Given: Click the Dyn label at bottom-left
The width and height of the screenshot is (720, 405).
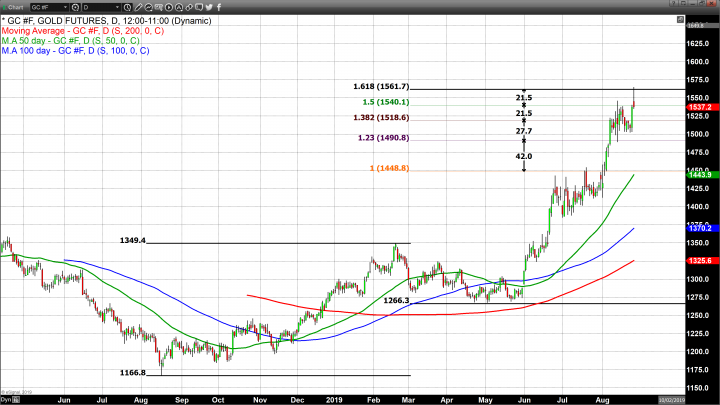Looking at the screenshot, I should (5, 400).
